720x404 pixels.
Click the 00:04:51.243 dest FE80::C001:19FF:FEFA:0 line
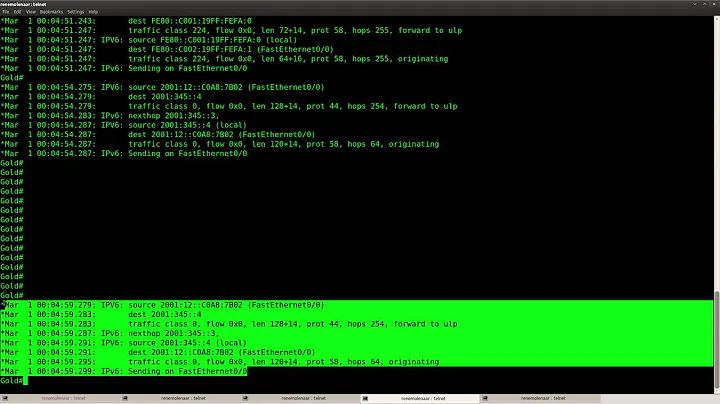pos(126,21)
